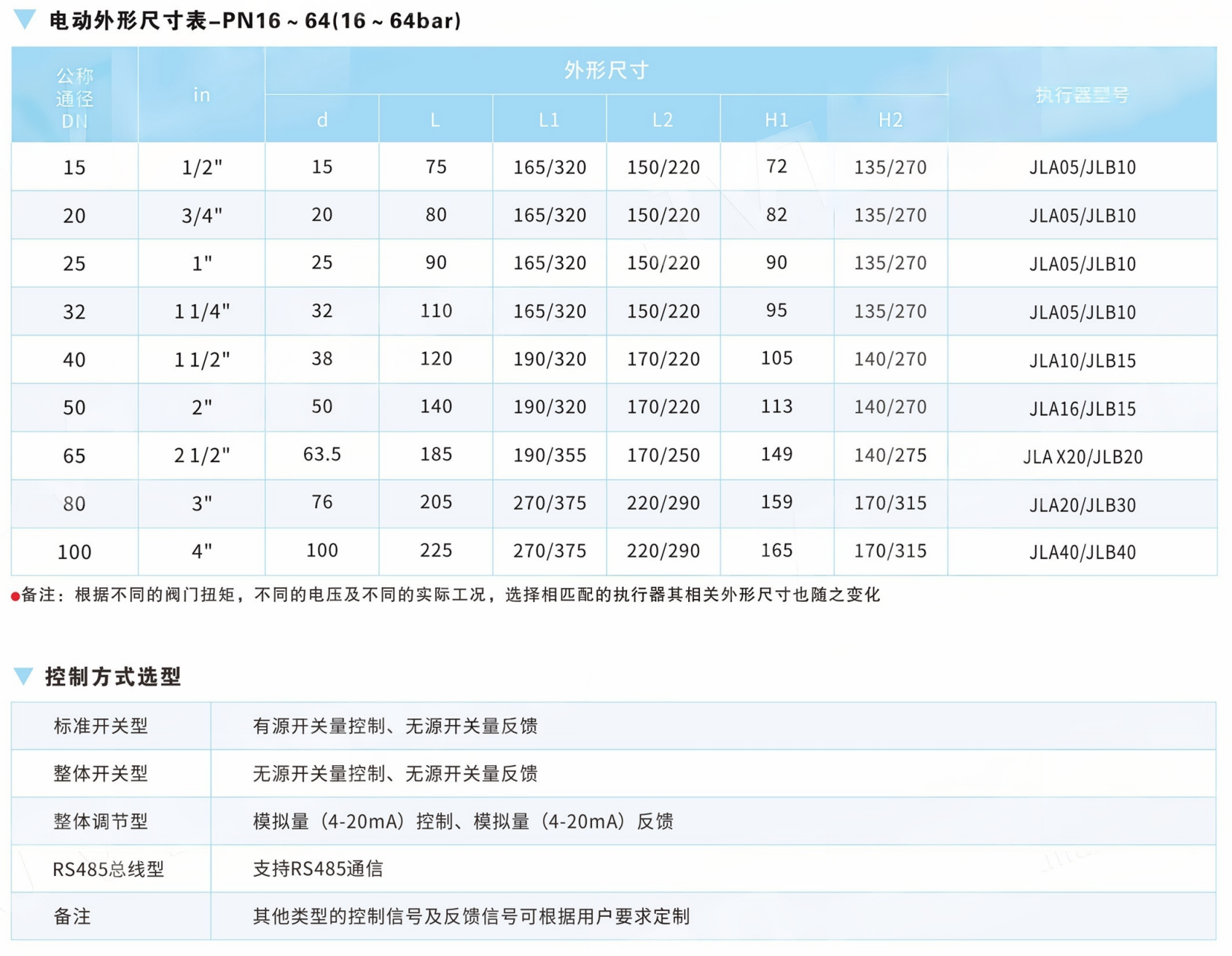Screen dimensions: 1232x956
Task: Click the H1 value 159 cell
Action: (777, 504)
